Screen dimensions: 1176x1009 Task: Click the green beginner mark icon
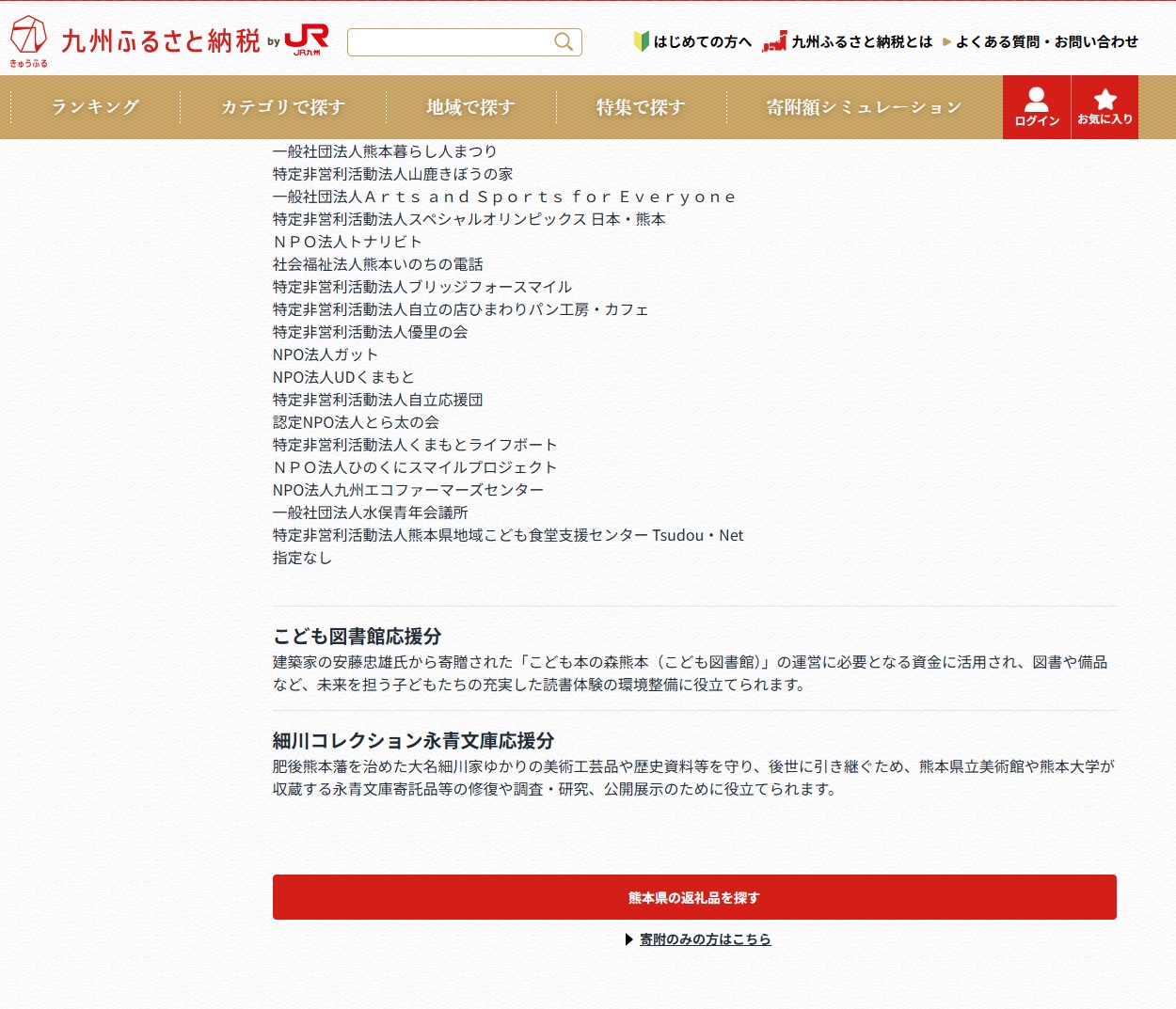[642, 41]
